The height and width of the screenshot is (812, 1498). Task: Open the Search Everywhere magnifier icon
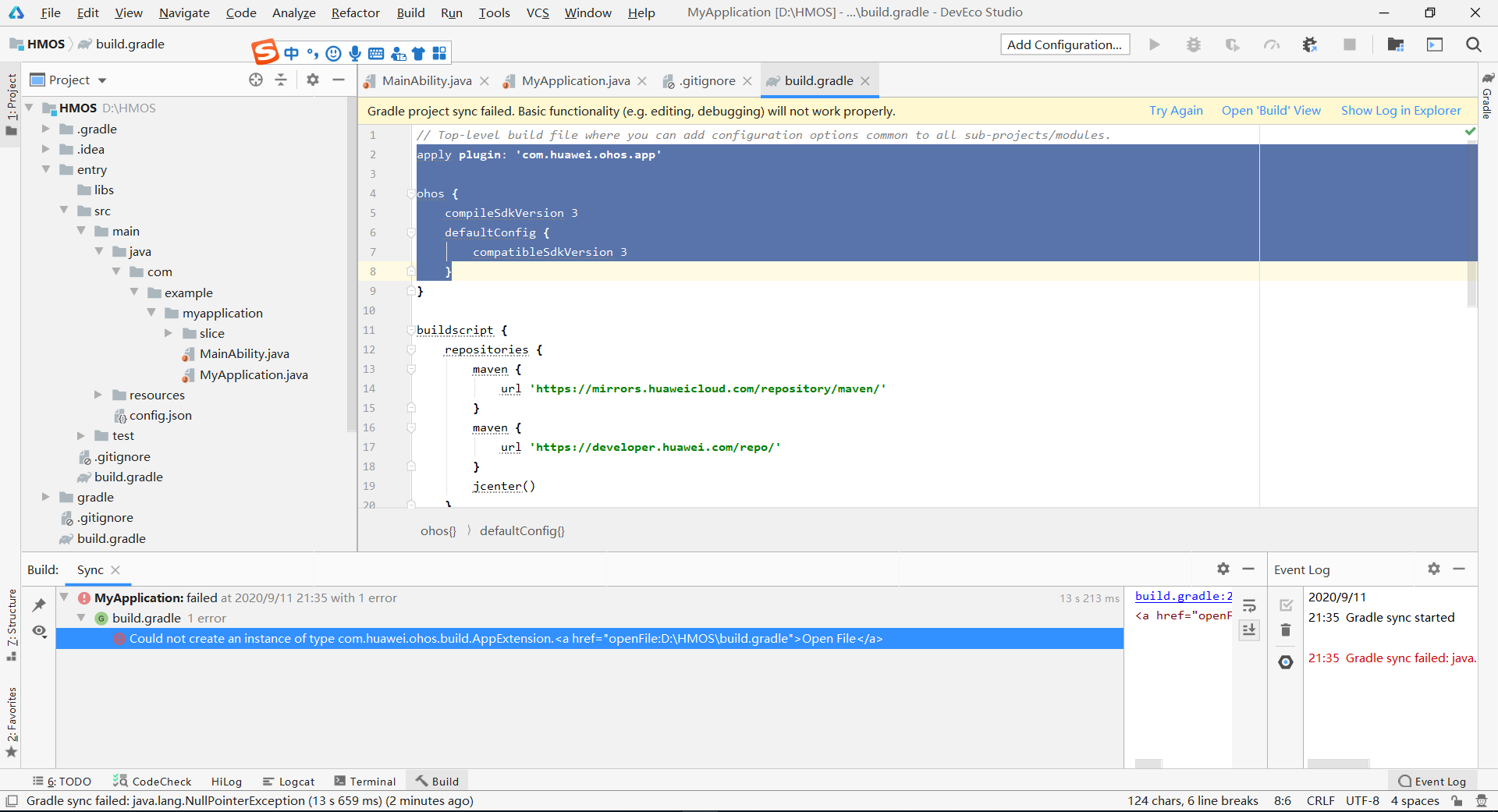tap(1474, 44)
